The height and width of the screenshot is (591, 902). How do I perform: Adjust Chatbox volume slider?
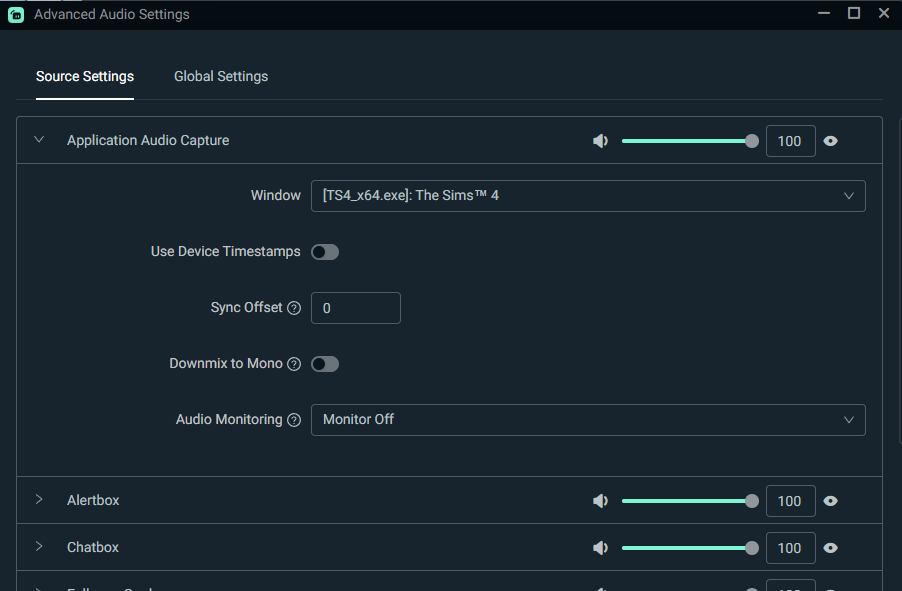coord(690,548)
